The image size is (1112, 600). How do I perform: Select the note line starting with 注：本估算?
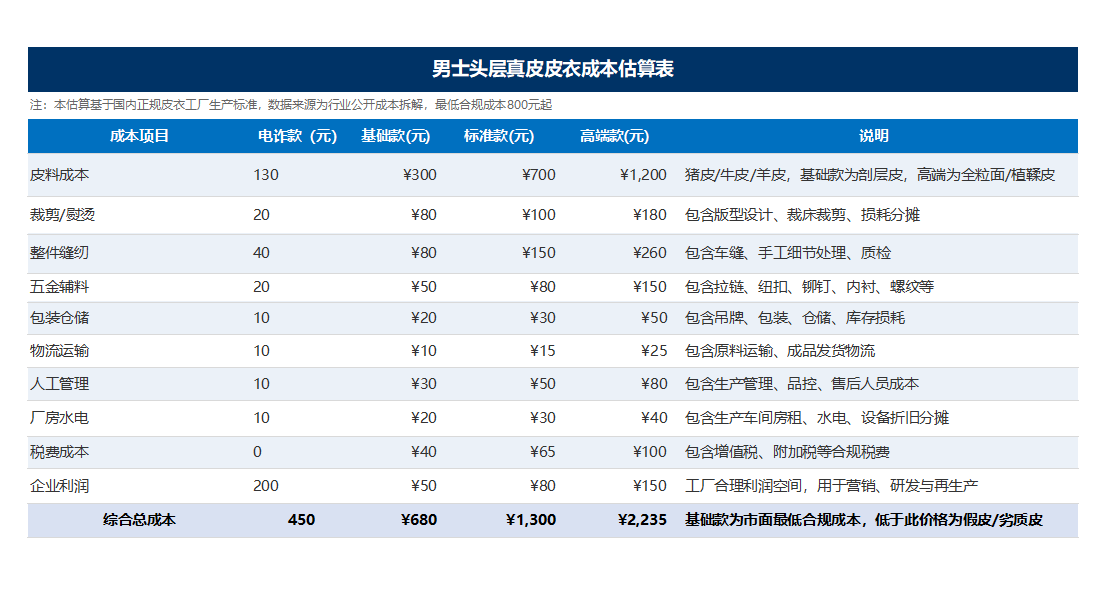(291, 105)
